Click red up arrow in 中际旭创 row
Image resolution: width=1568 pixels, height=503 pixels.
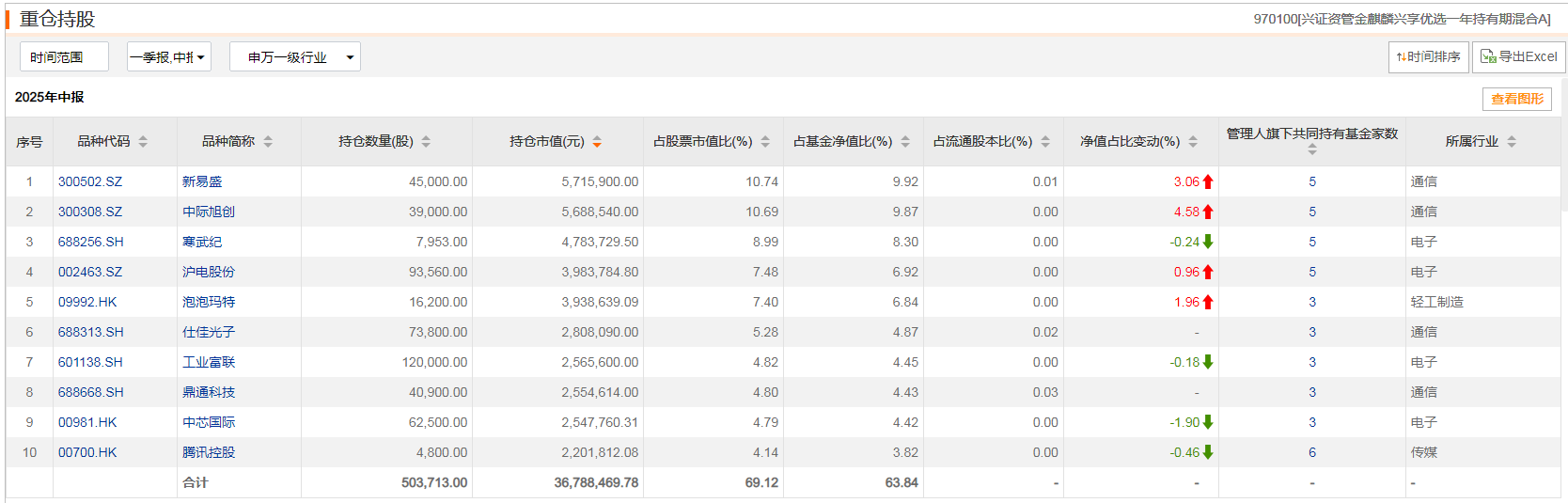[1208, 212]
